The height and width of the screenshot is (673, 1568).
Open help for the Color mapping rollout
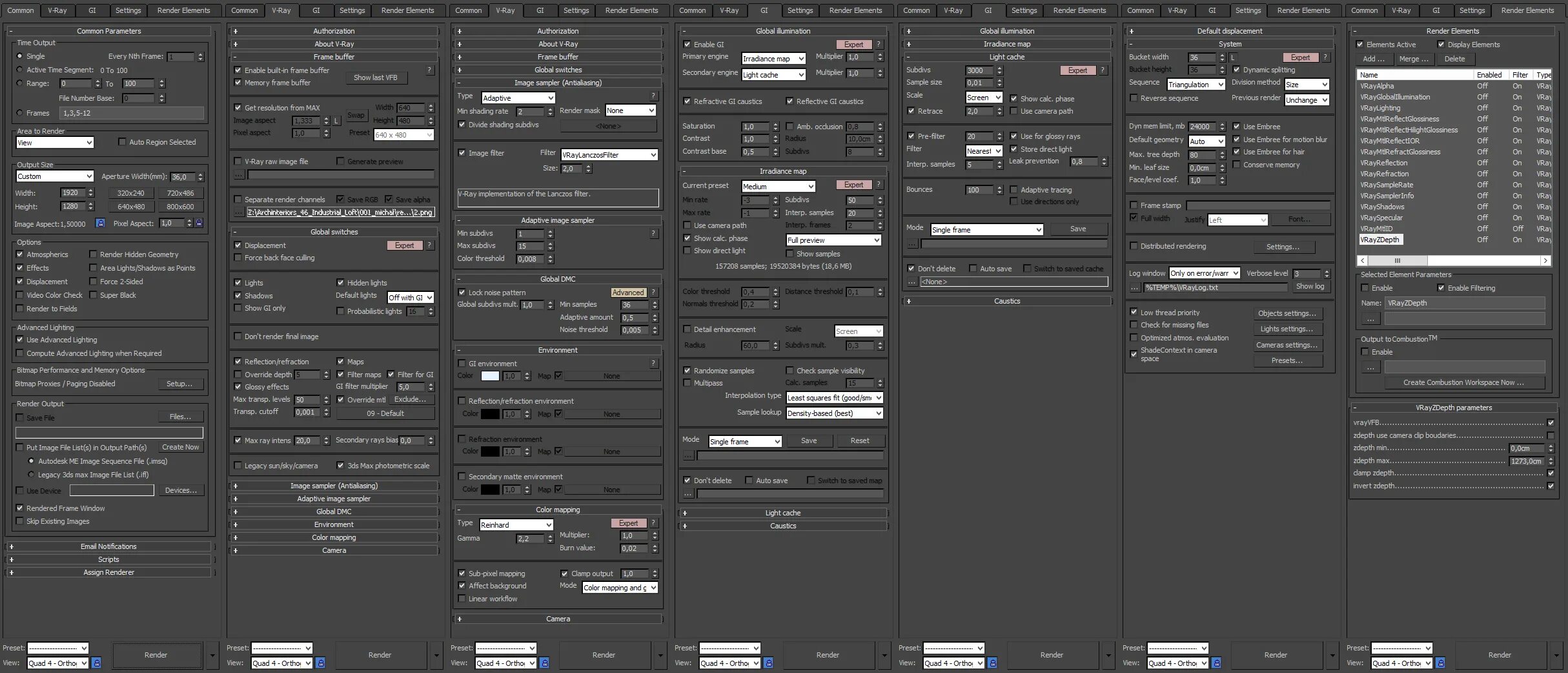653,523
